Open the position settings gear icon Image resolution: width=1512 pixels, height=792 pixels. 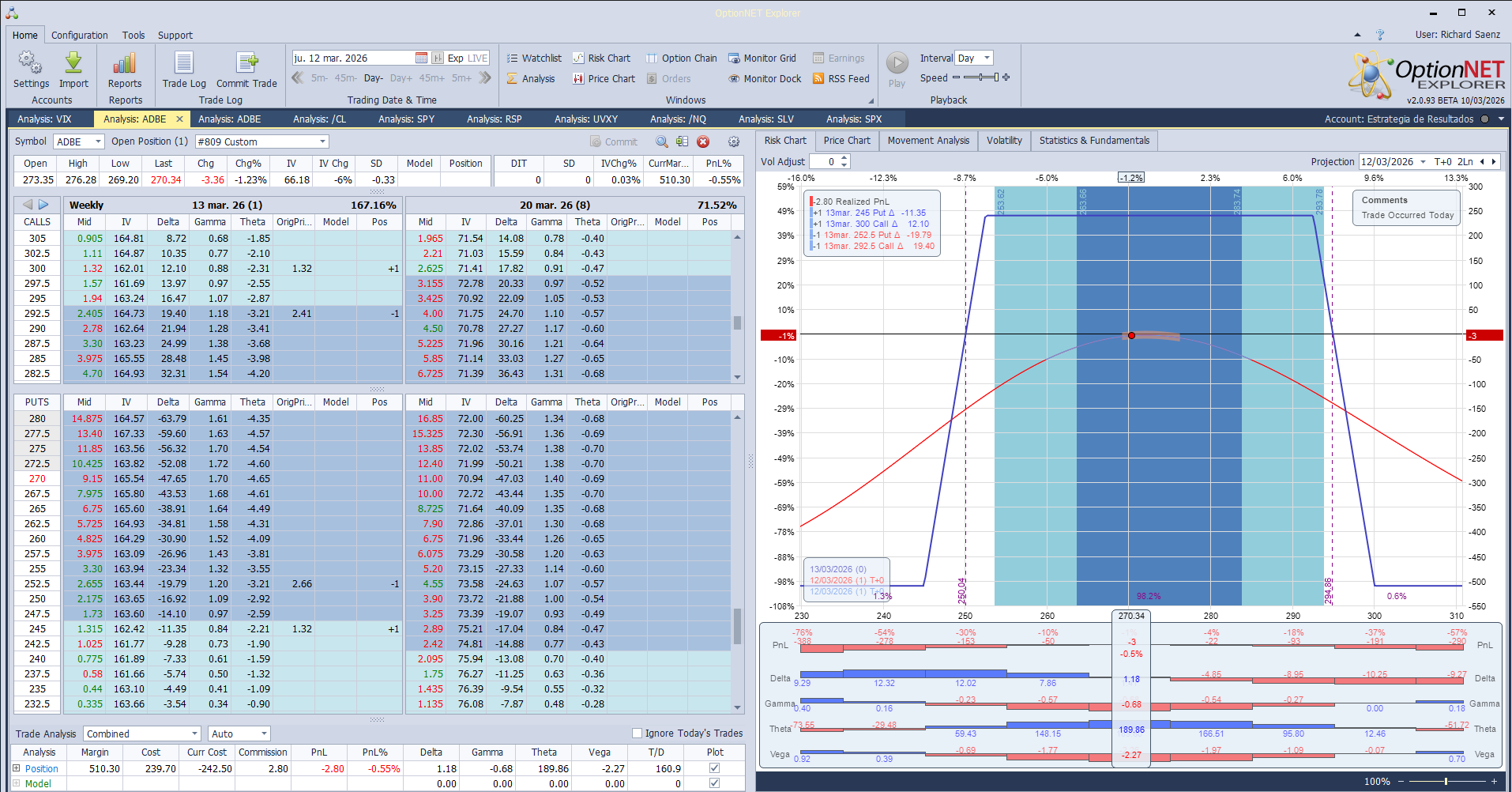734,141
